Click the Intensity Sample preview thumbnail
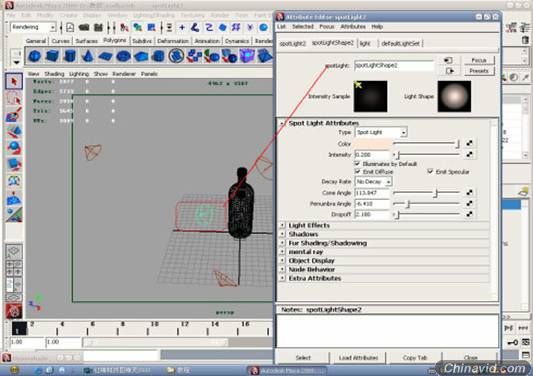 point(370,96)
